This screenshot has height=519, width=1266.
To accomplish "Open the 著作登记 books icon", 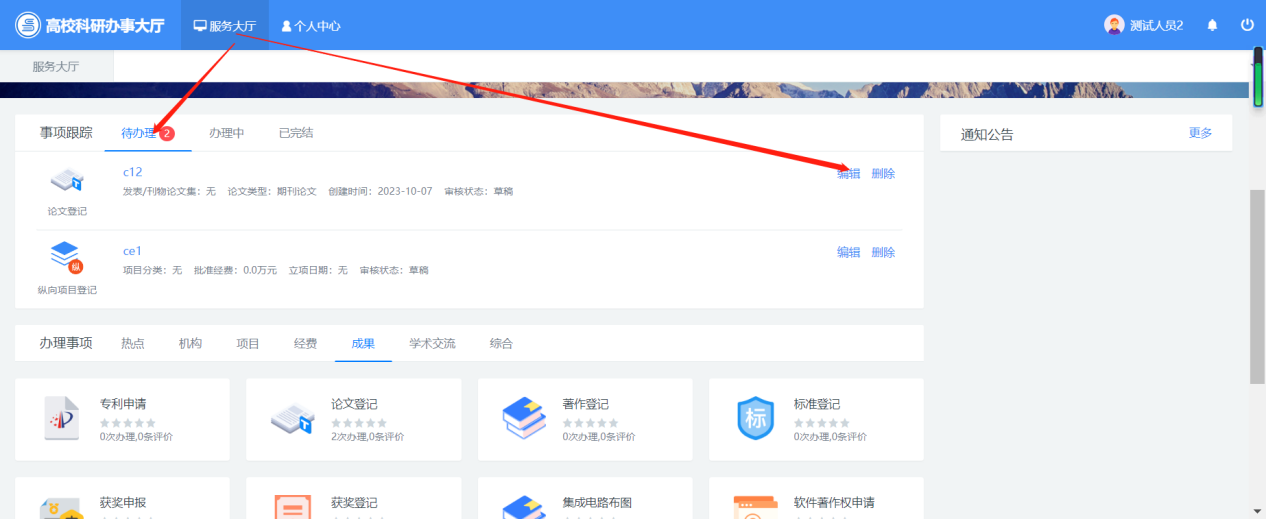I will [524, 418].
